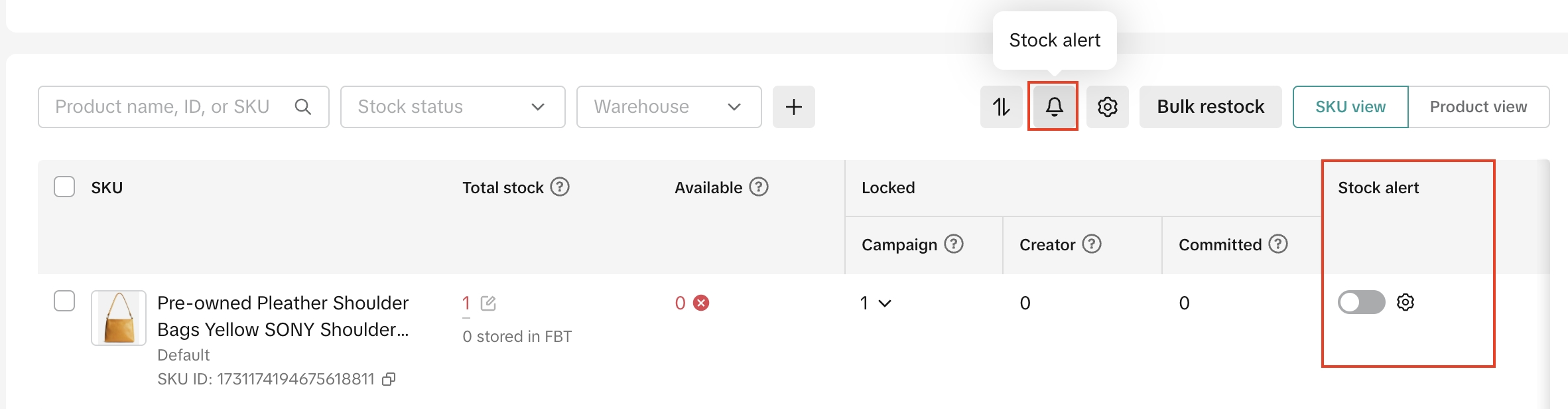Expand the Campaign locked quantity chevron

pos(885,303)
